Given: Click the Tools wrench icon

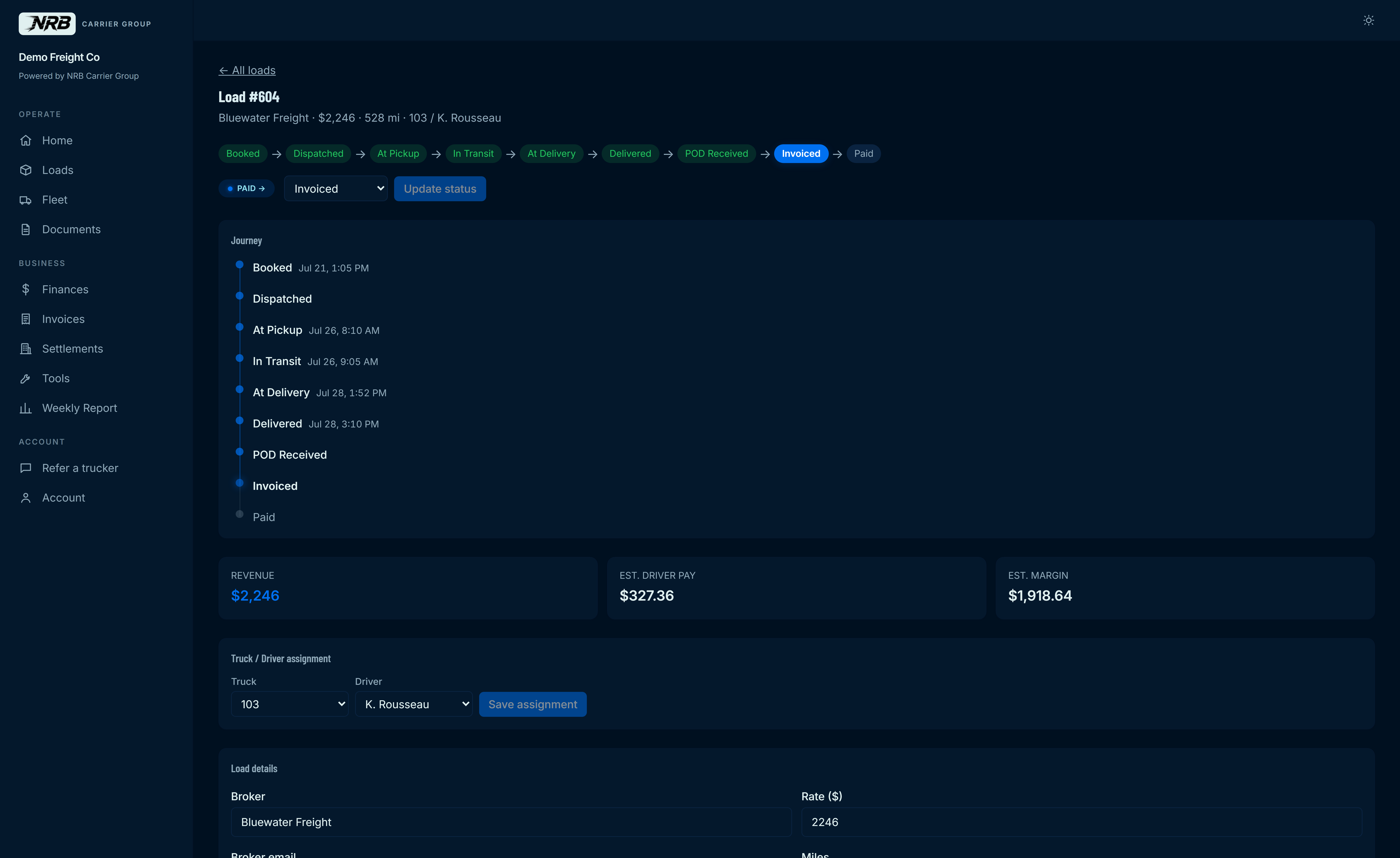Looking at the screenshot, I should click(x=26, y=379).
